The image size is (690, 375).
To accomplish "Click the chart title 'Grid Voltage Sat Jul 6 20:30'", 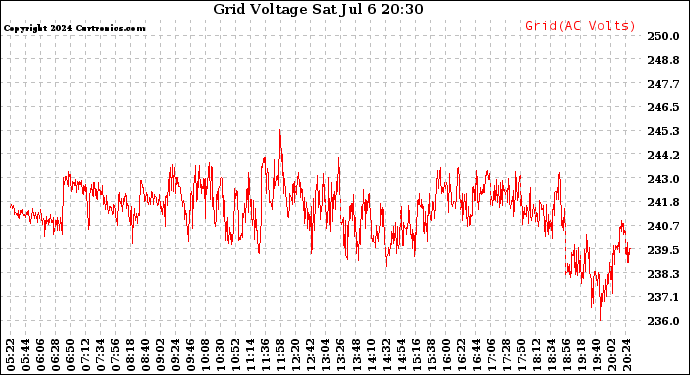I will click(x=318, y=9).
